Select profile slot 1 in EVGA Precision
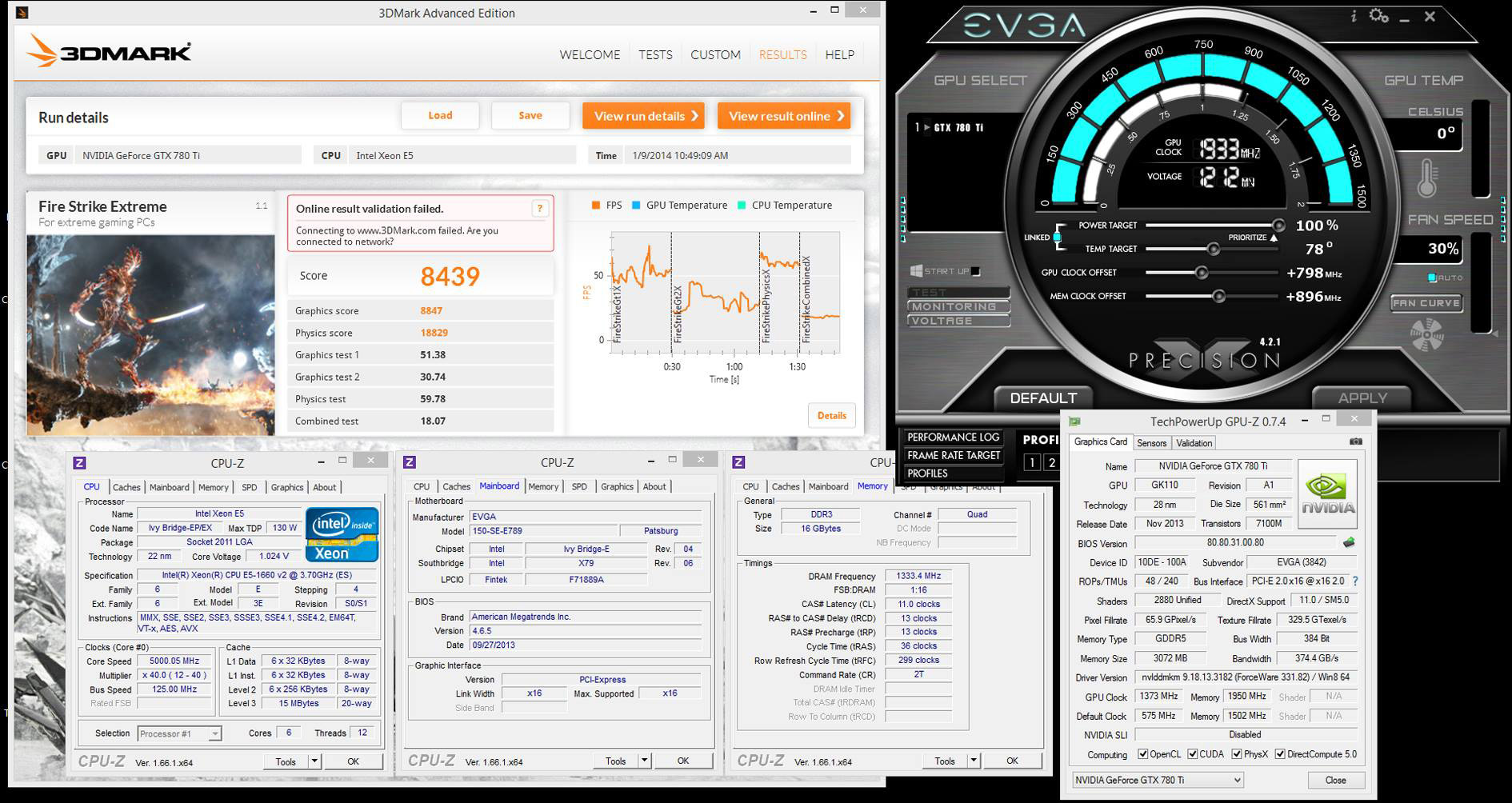The image size is (1512, 803). (x=1032, y=462)
